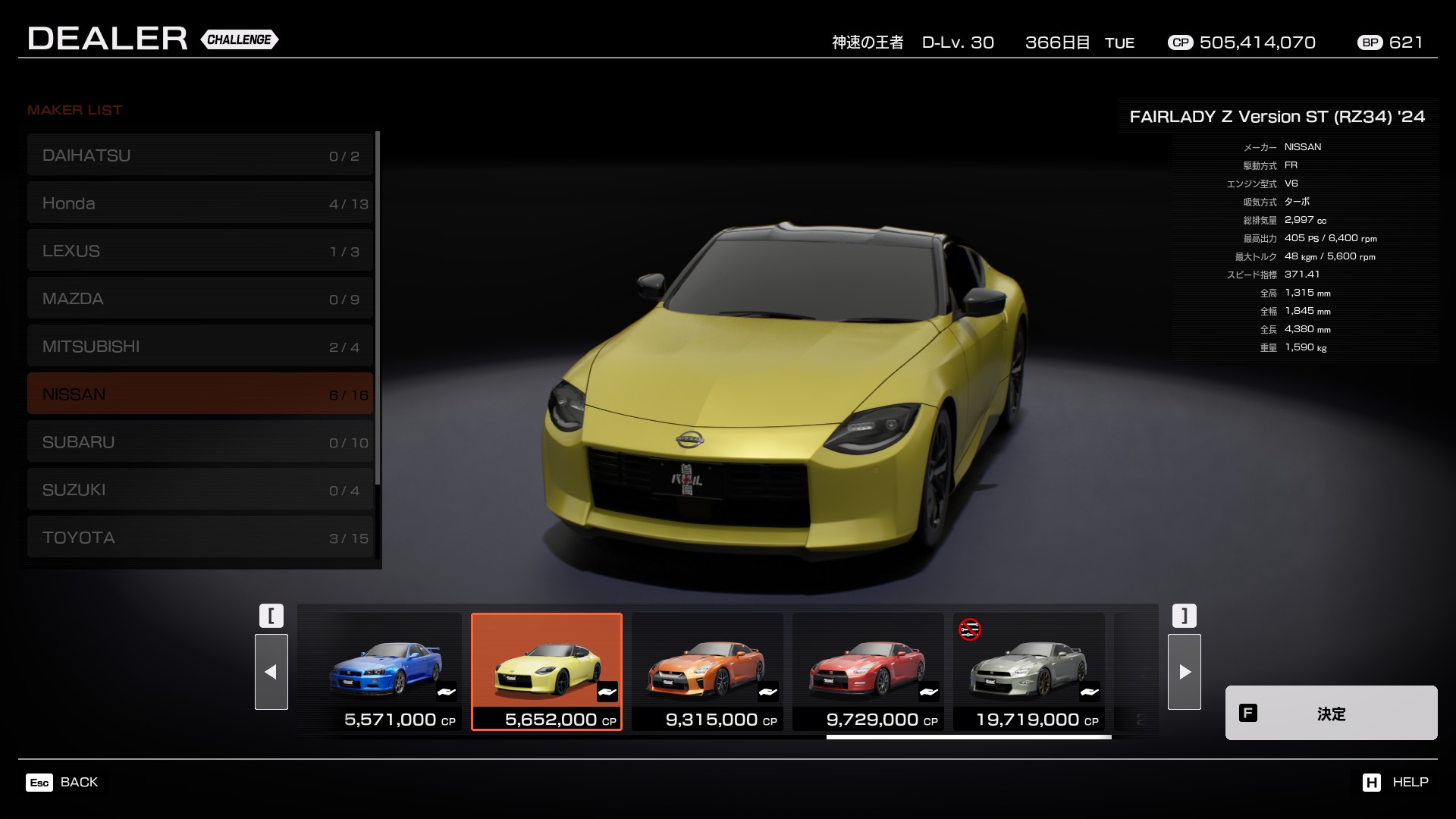Click the Esc back key icon
Viewport: 1456px width, 819px height.
pos(39,783)
